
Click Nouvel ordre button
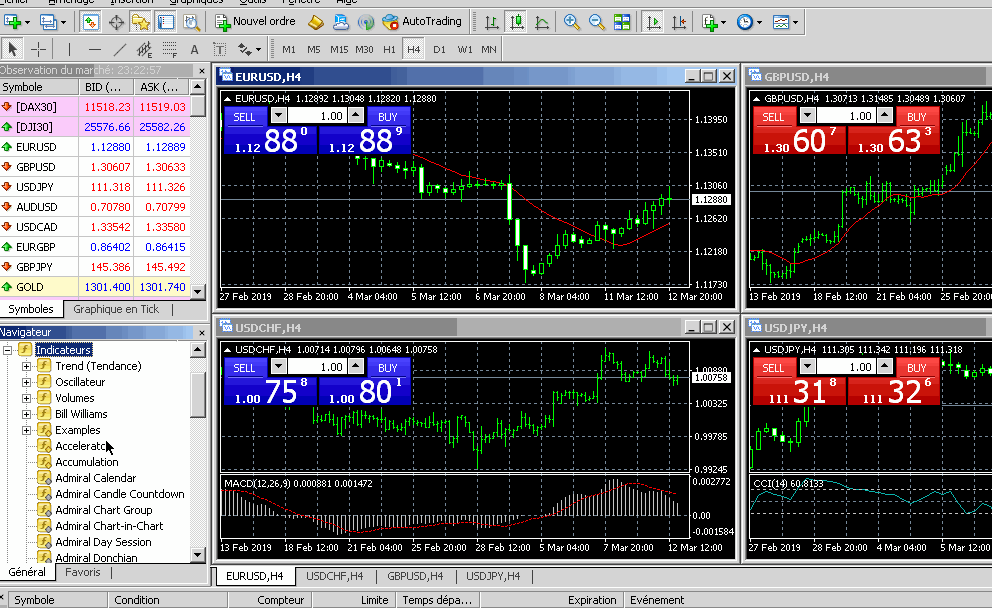click(256, 22)
